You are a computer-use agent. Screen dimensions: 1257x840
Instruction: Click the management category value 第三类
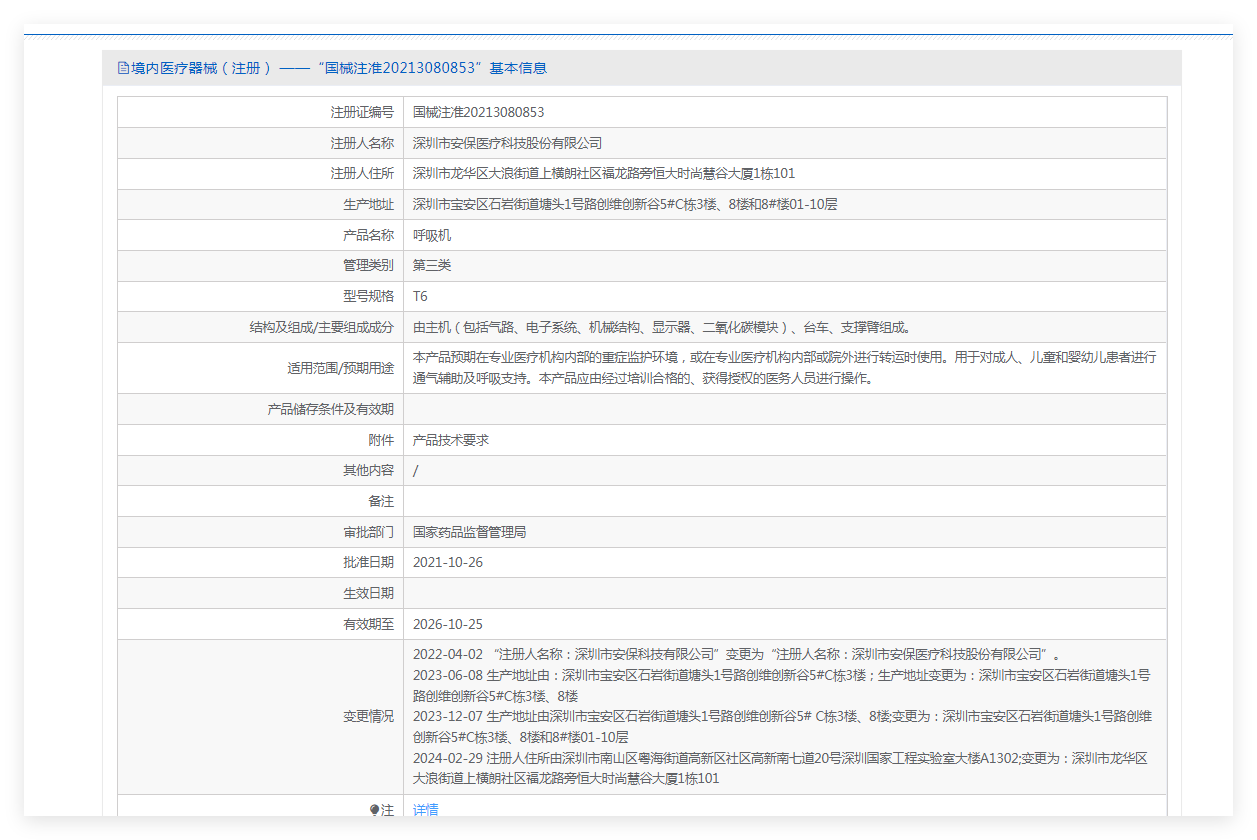pos(432,265)
